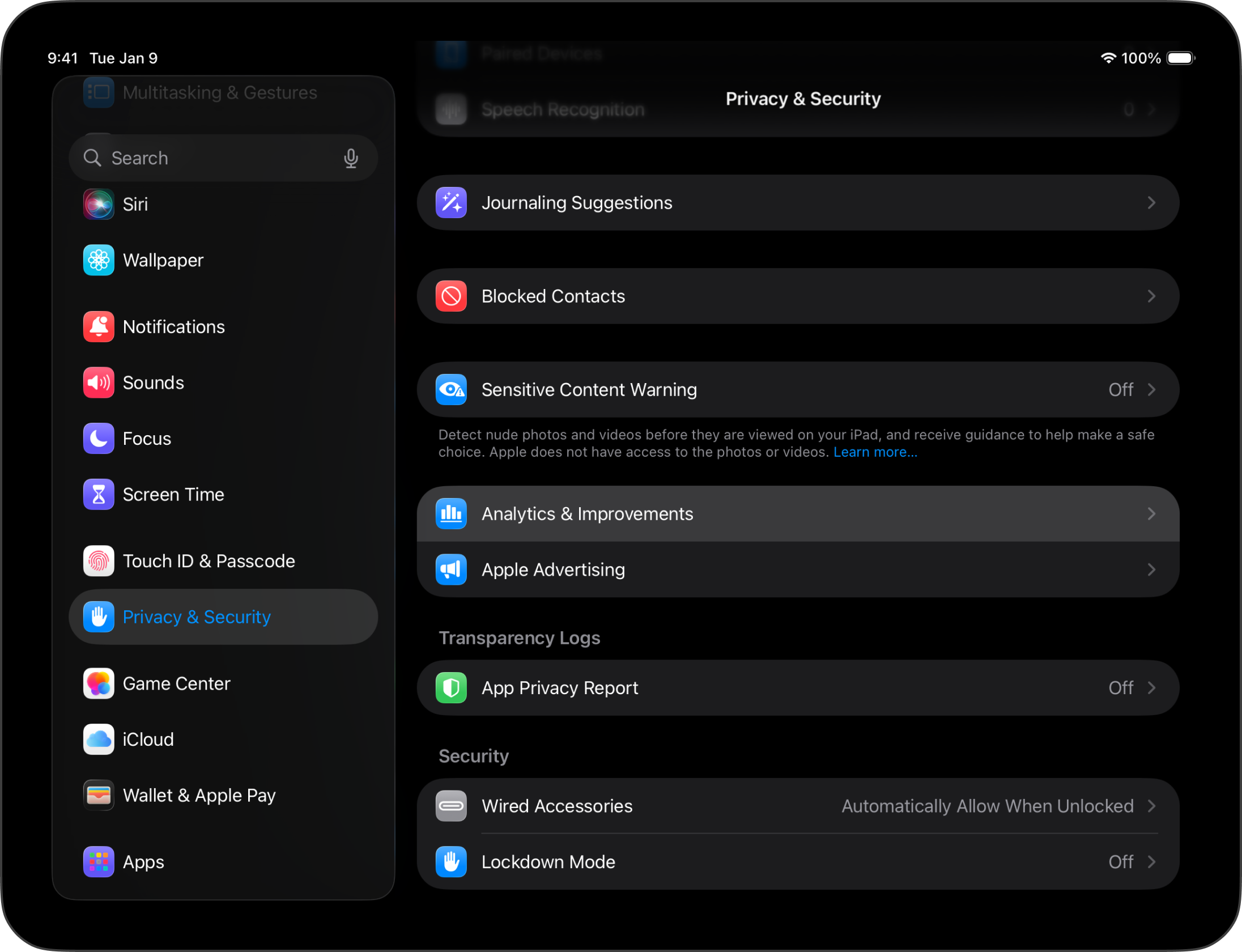
Task: Open Apps from the sidebar
Action: point(143,862)
